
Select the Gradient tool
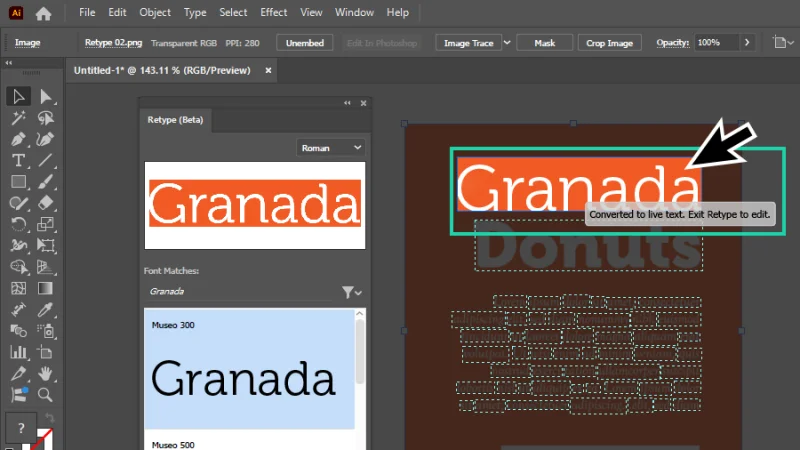(x=45, y=288)
